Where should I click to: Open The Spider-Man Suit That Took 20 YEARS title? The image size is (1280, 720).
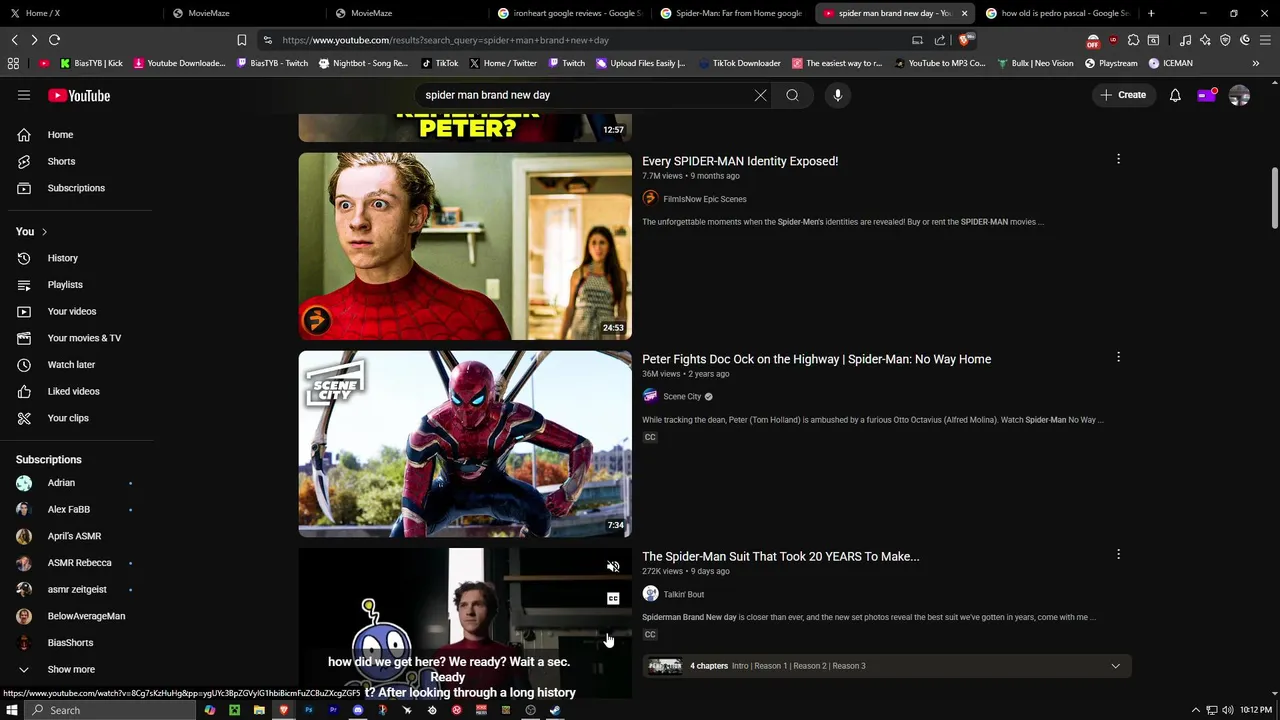click(x=780, y=556)
